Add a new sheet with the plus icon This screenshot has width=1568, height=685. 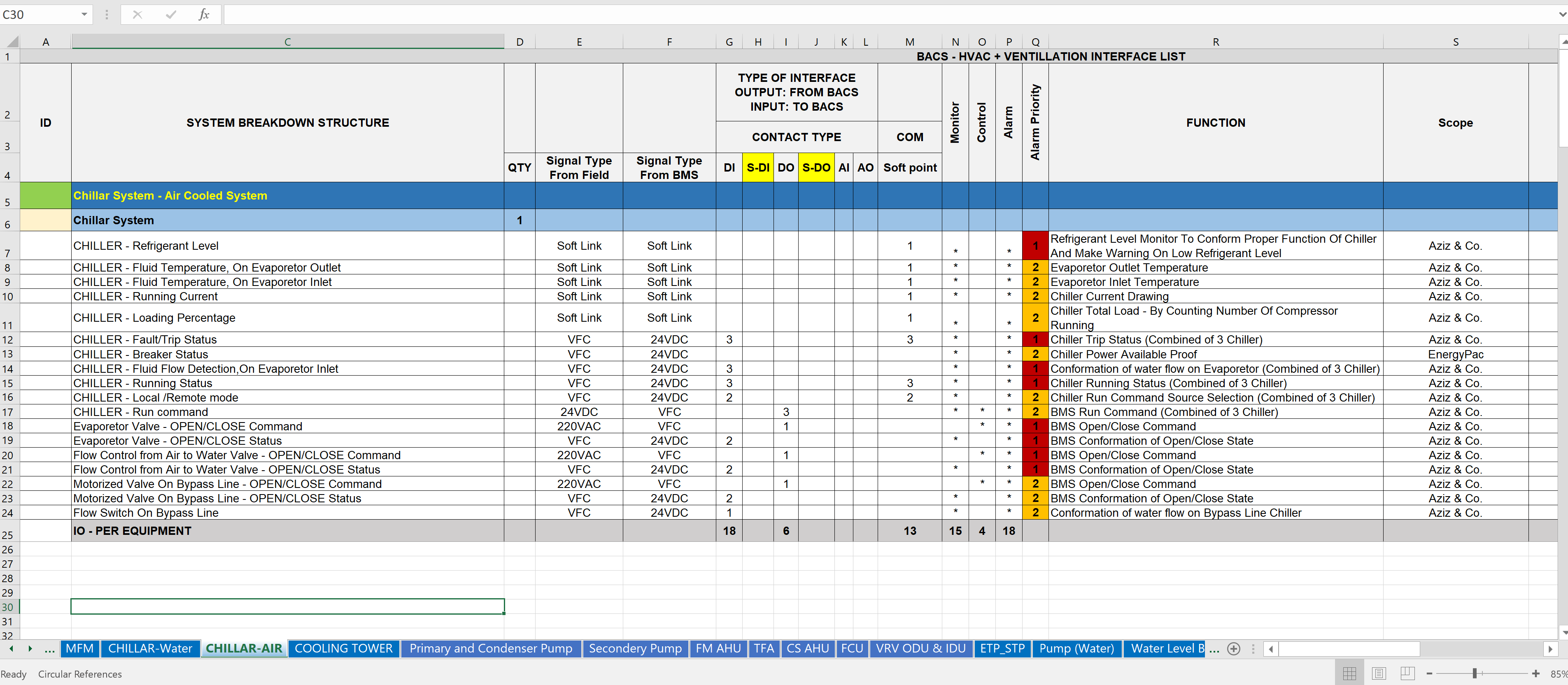pyautogui.click(x=1234, y=648)
